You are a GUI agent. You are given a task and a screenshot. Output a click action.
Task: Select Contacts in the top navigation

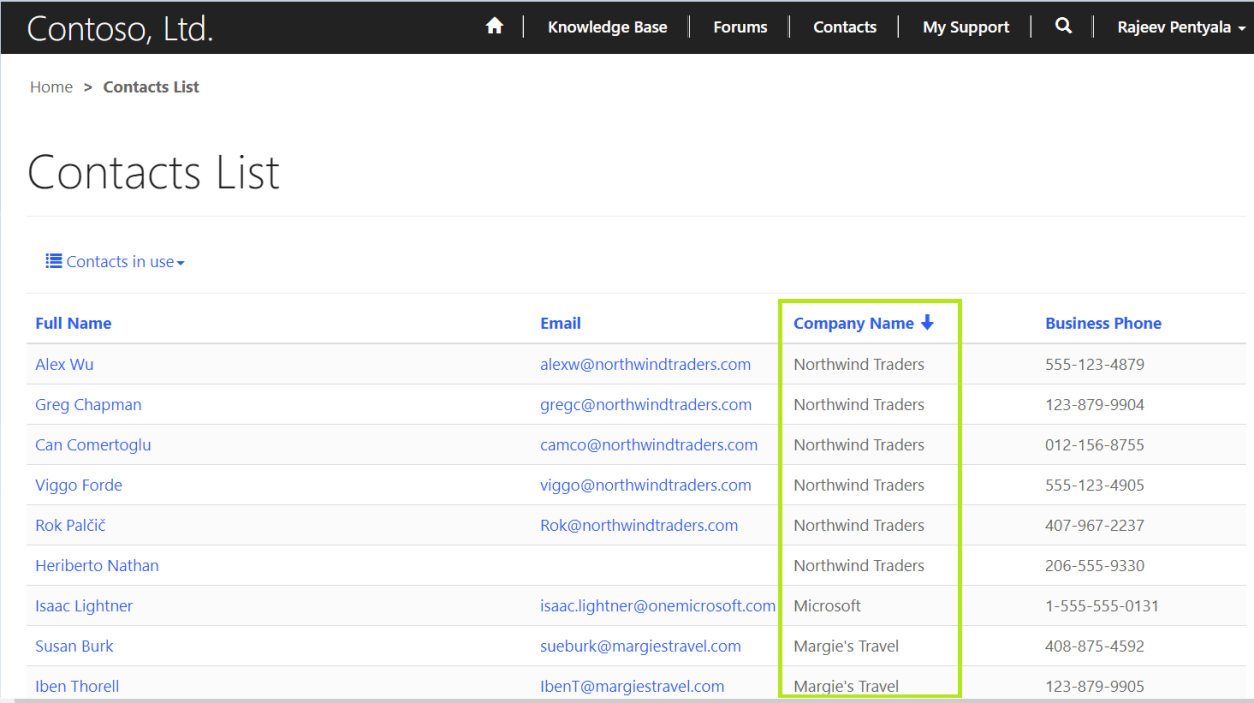coord(844,27)
